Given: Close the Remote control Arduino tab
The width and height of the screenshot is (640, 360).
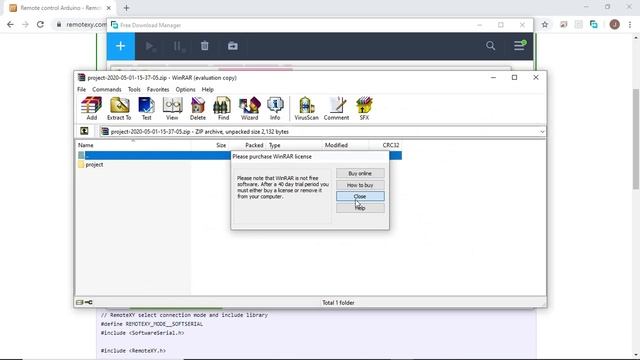Looking at the screenshot, I should 109,8.
